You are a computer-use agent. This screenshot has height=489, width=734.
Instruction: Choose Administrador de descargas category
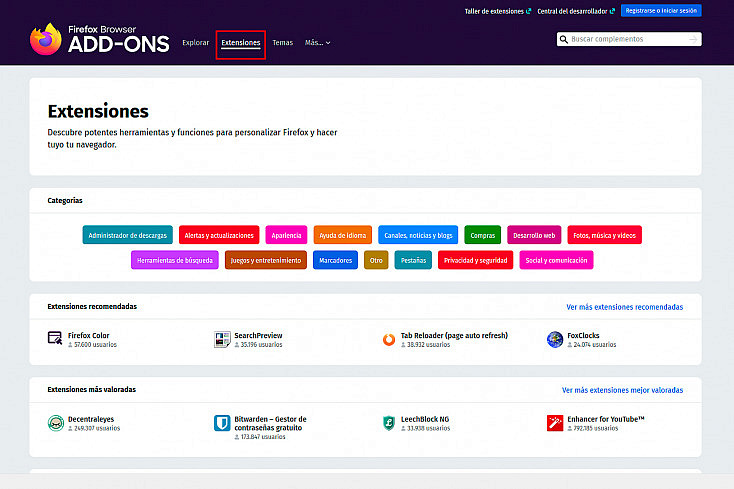pos(127,235)
